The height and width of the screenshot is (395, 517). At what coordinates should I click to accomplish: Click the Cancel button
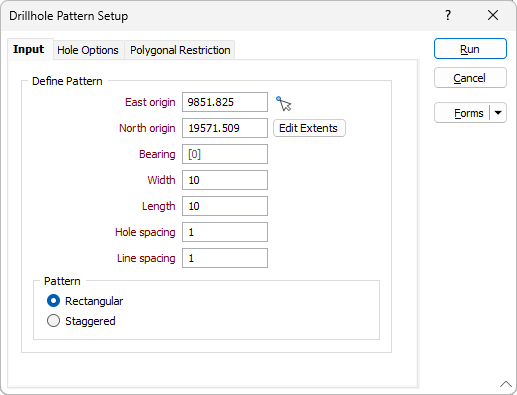pyautogui.click(x=470, y=78)
